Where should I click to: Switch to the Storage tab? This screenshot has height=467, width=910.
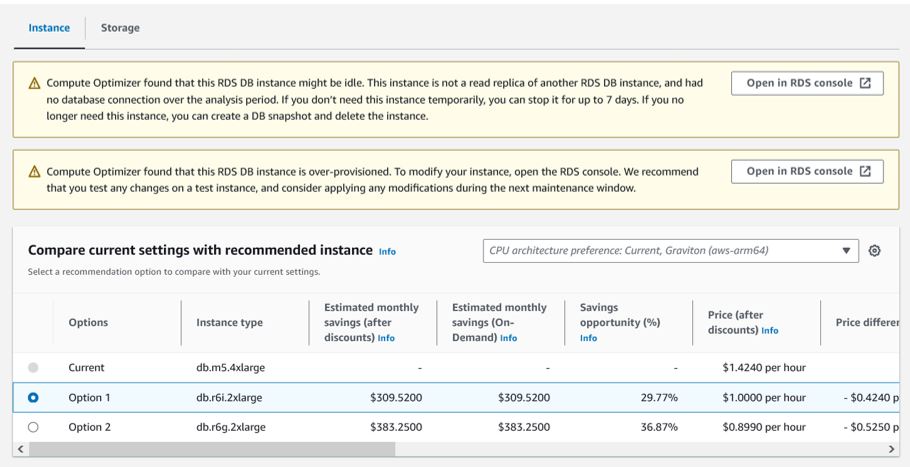click(x=120, y=28)
